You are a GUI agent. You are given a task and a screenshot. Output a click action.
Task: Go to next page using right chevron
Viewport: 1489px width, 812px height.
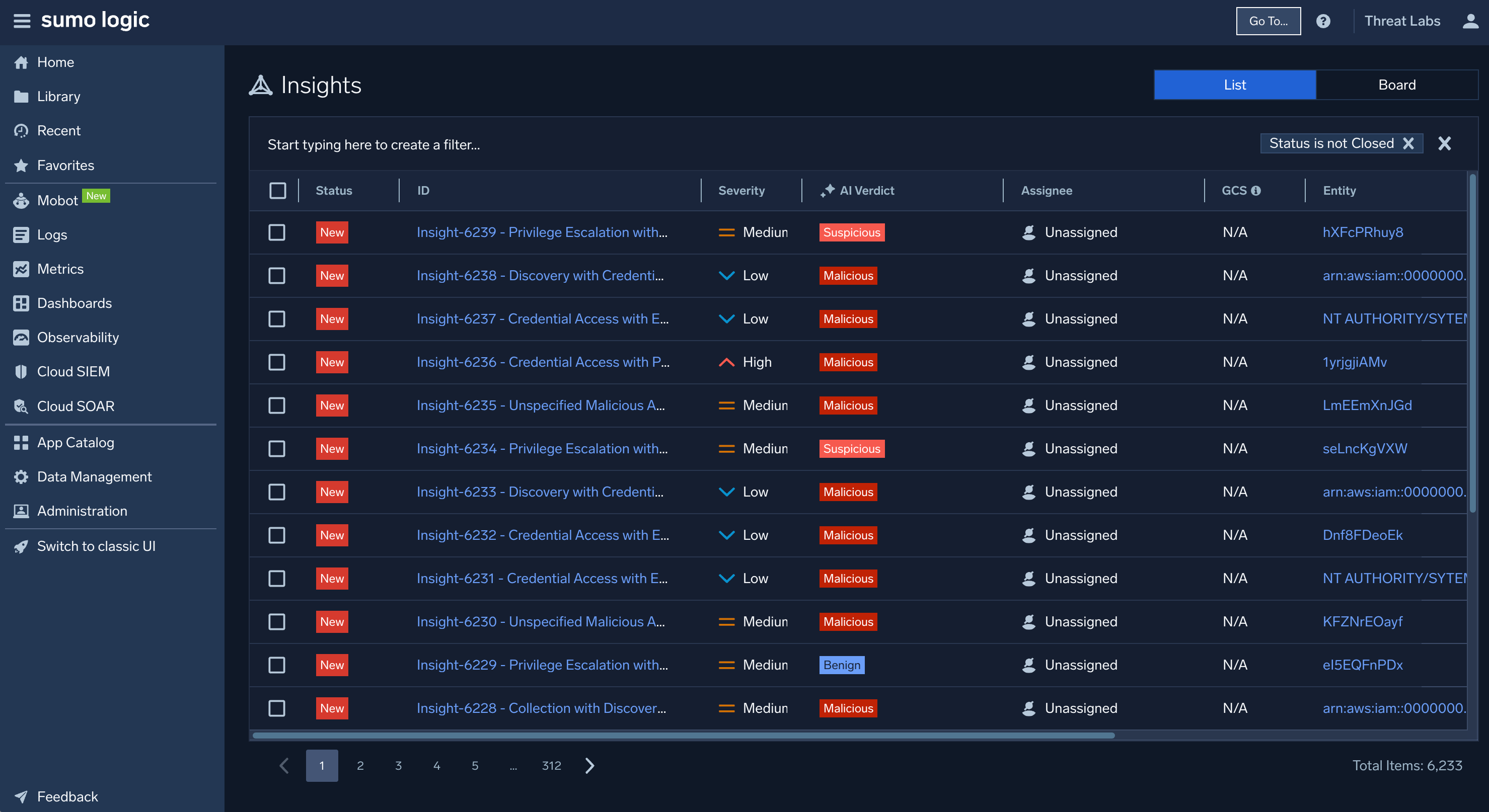pyautogui.click(x=589, y=765)
